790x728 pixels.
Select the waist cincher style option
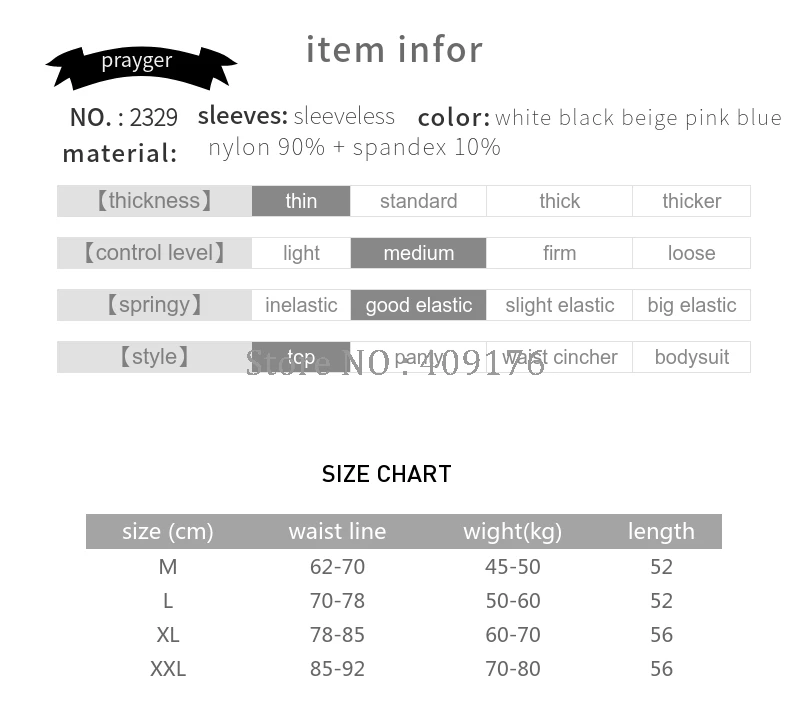(x=559, y=357)
